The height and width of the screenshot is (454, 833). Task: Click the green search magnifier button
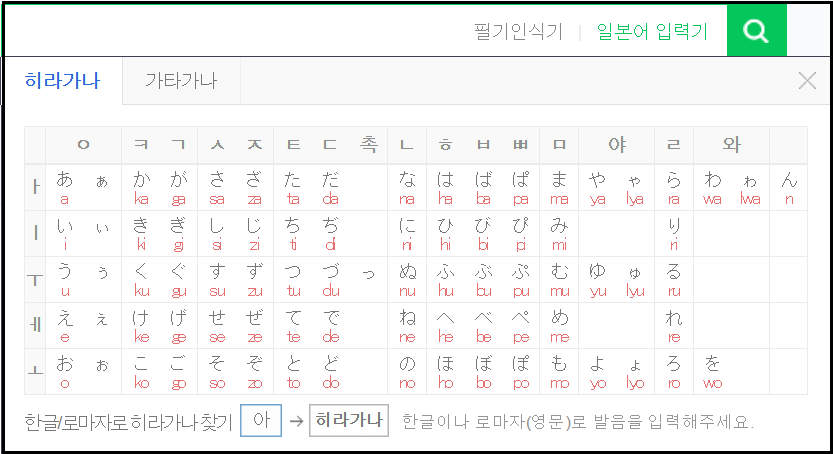(x=756, y=30)
